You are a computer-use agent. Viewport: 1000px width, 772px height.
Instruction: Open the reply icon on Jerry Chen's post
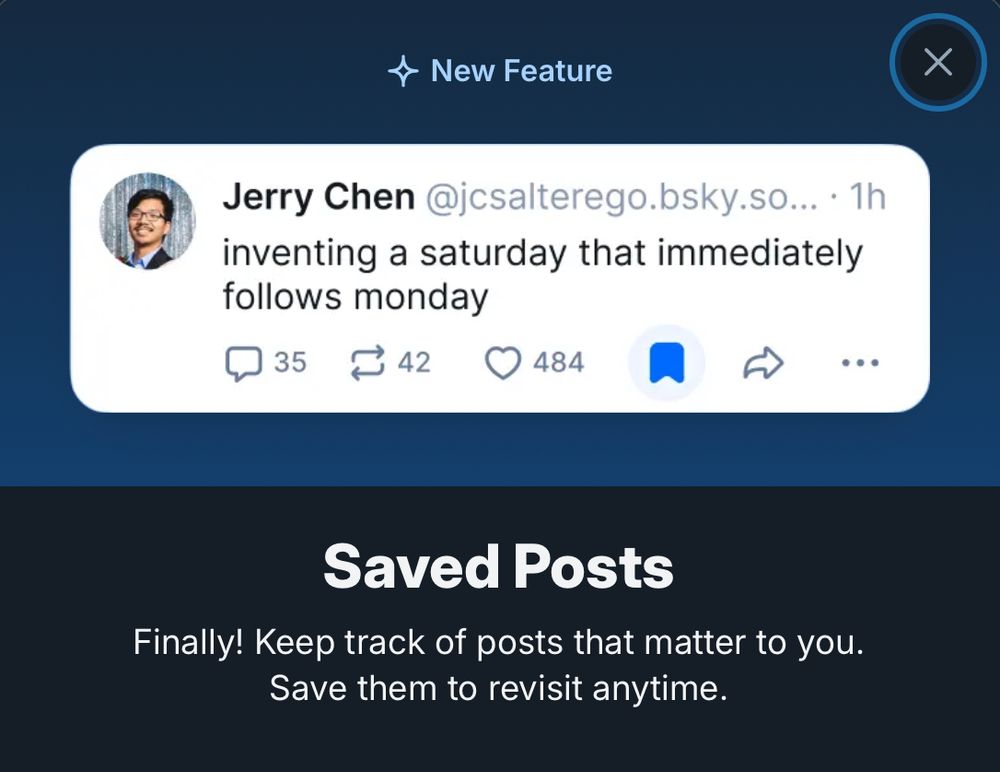[x=244, y=363]
